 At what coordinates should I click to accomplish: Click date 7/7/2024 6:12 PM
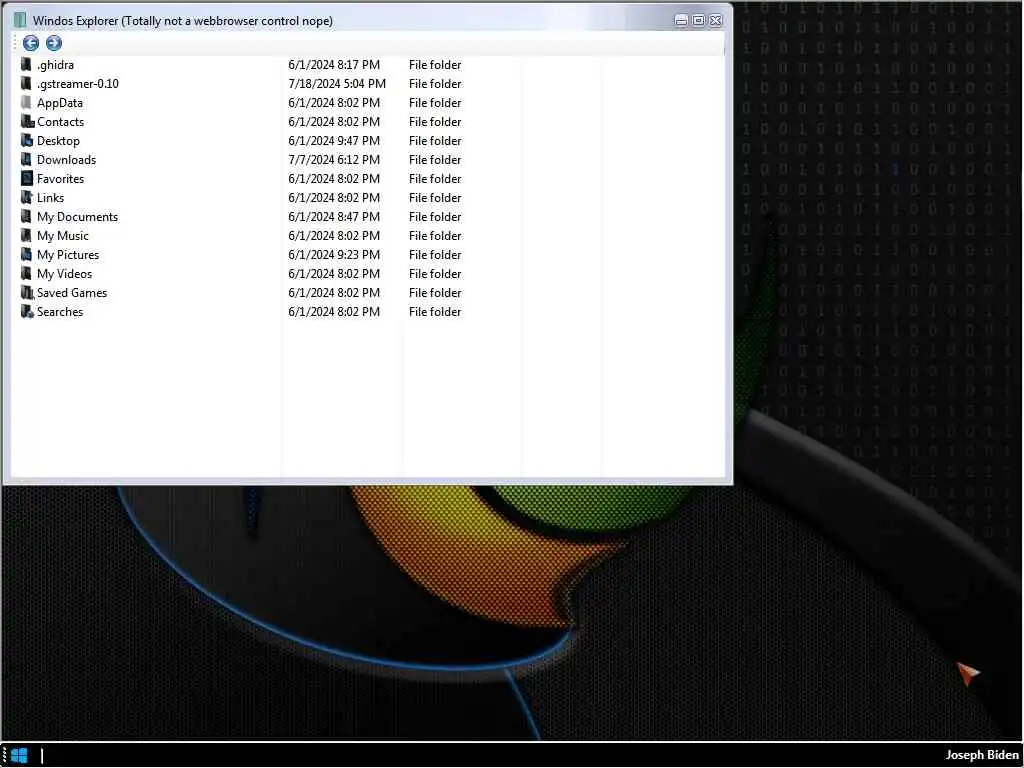coord(334,159)
